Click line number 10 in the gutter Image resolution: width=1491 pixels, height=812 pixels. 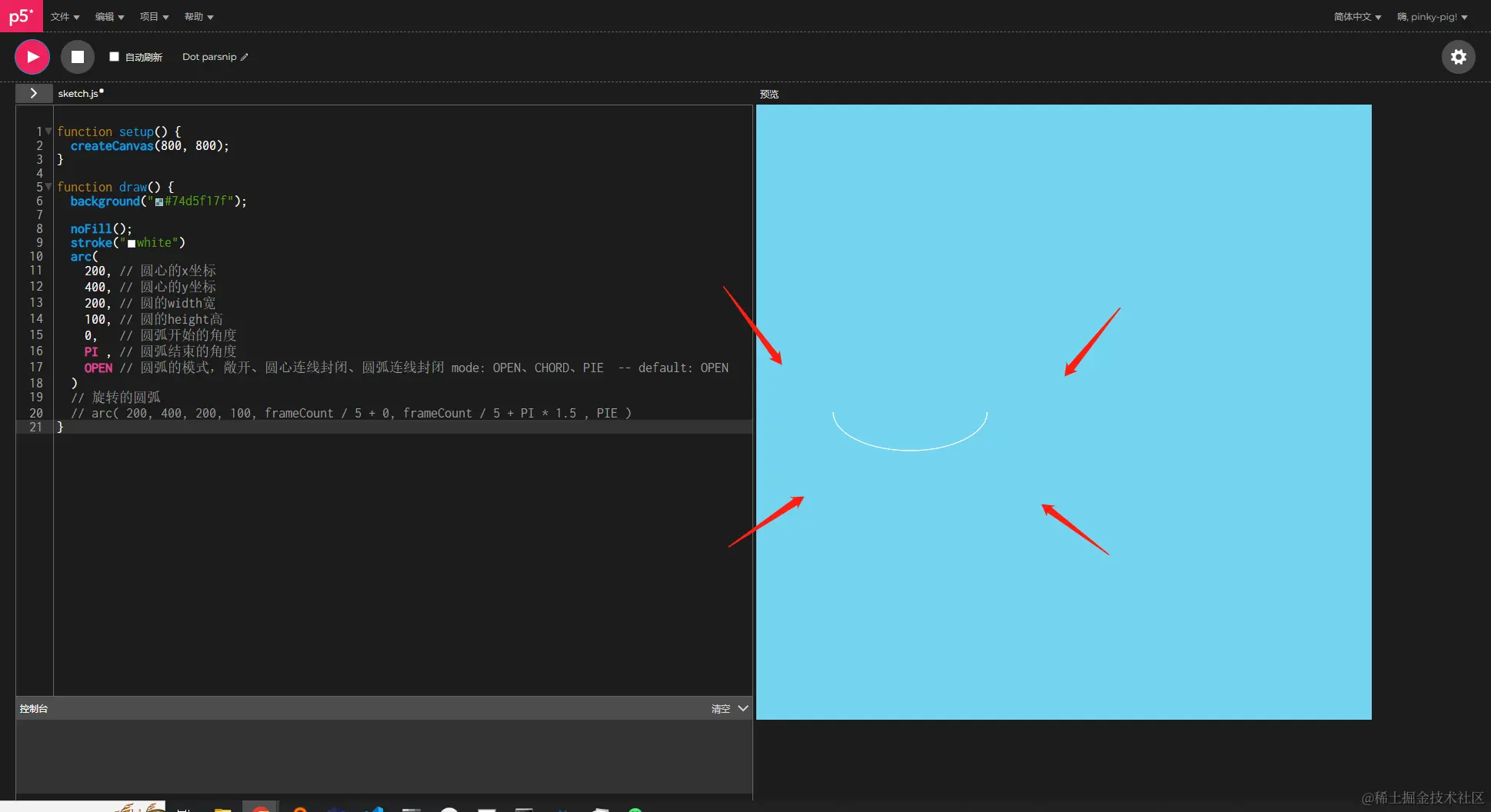(36, 256)
